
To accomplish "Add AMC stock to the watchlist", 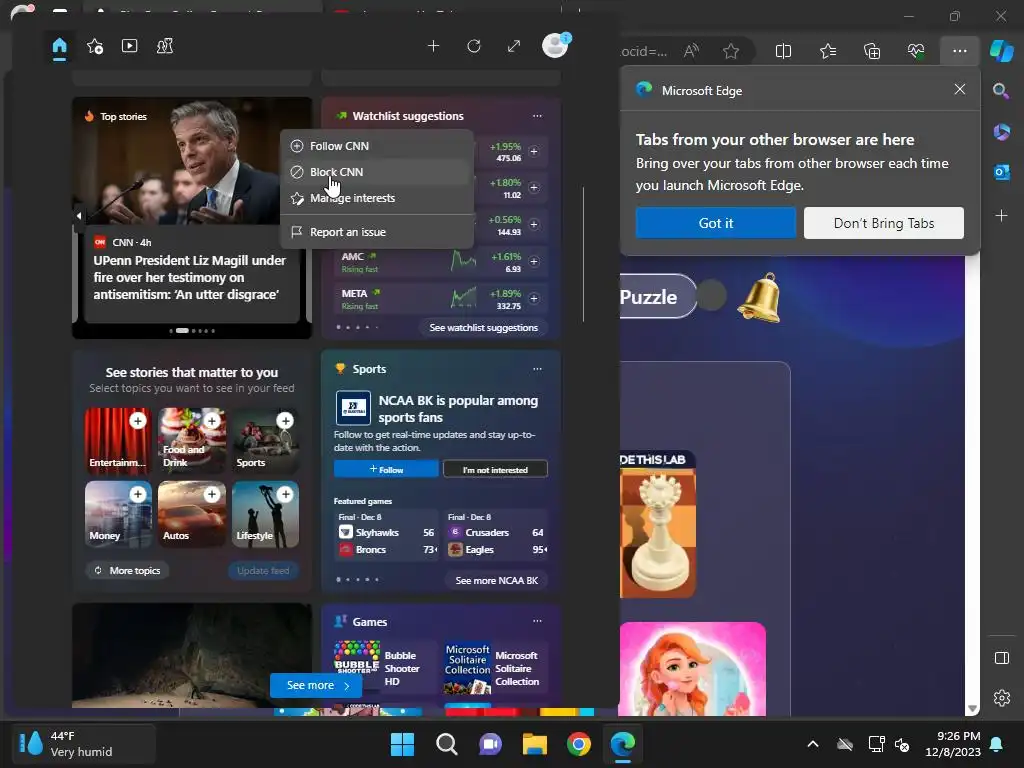I will point(534,261).
